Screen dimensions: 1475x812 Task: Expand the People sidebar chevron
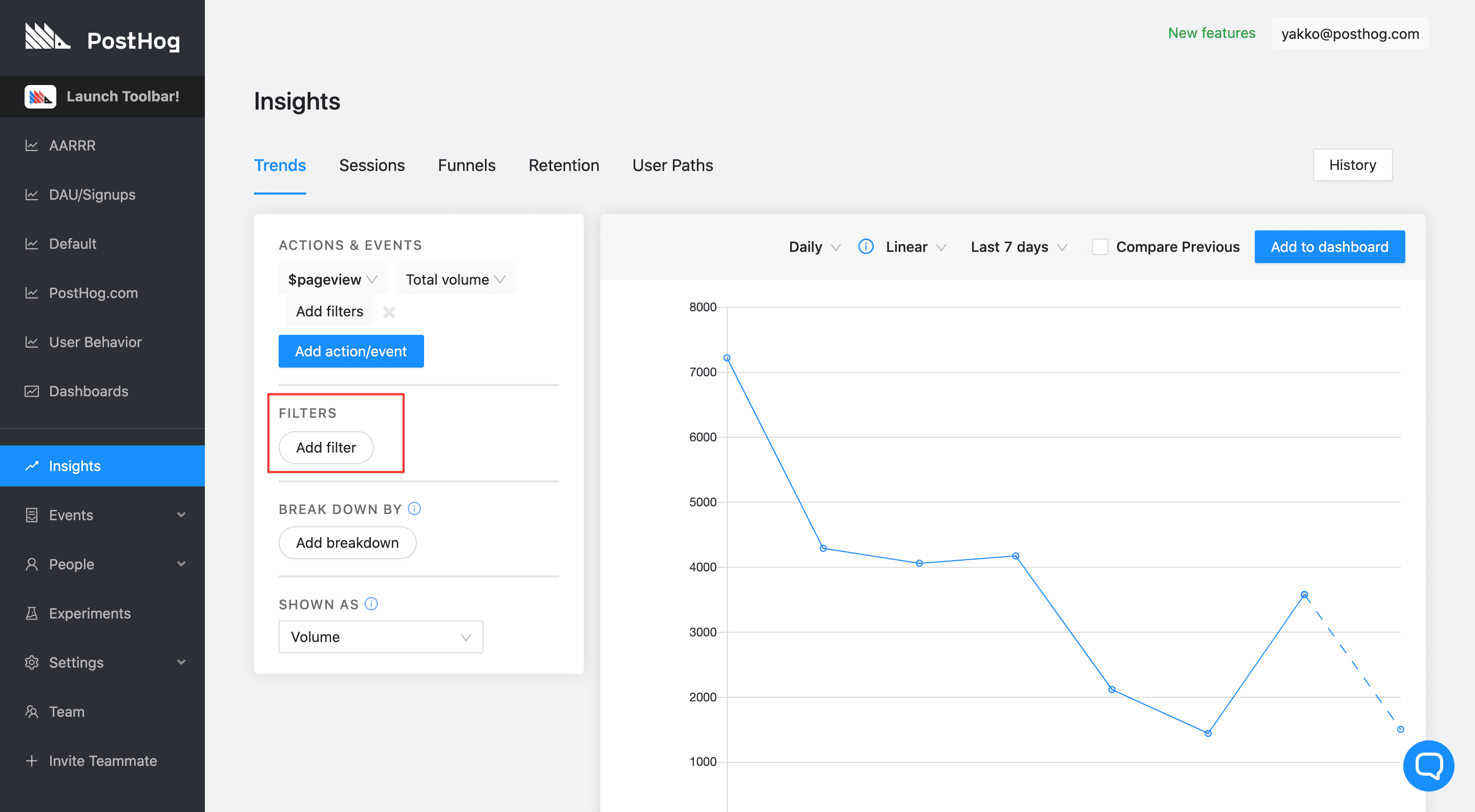point(181,564)
